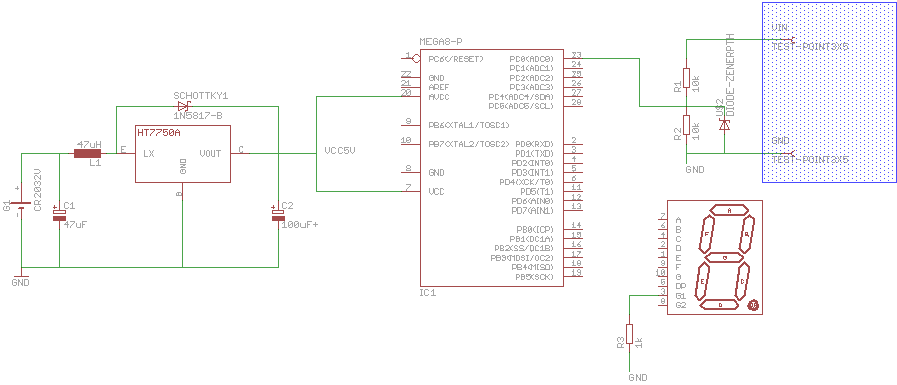Click the VCC5V net label

(x=340, y=151)
